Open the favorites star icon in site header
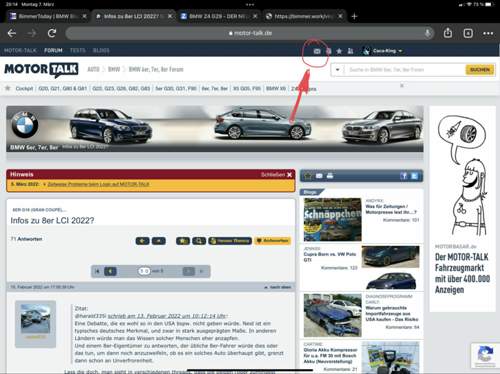This screenshot has width=500, height=374. [x=339, y=51]
